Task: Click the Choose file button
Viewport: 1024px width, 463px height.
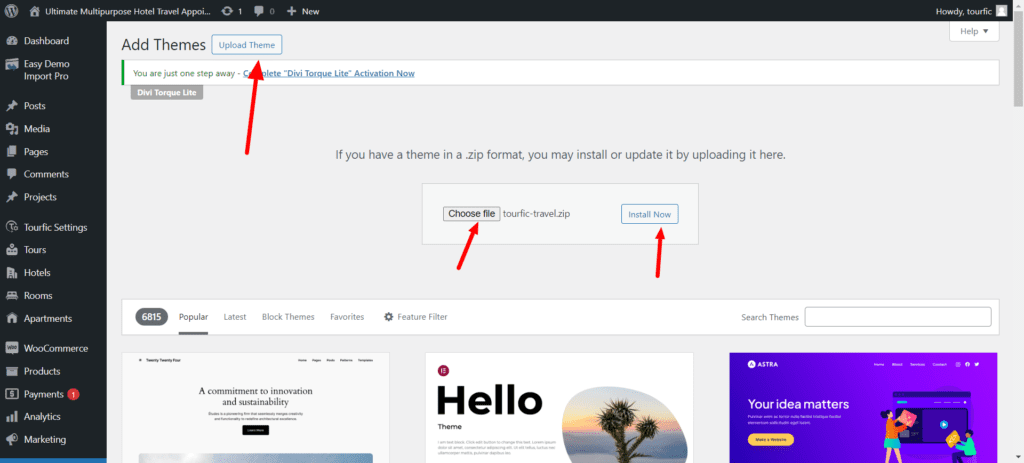Action: click(x=472, y=214)
